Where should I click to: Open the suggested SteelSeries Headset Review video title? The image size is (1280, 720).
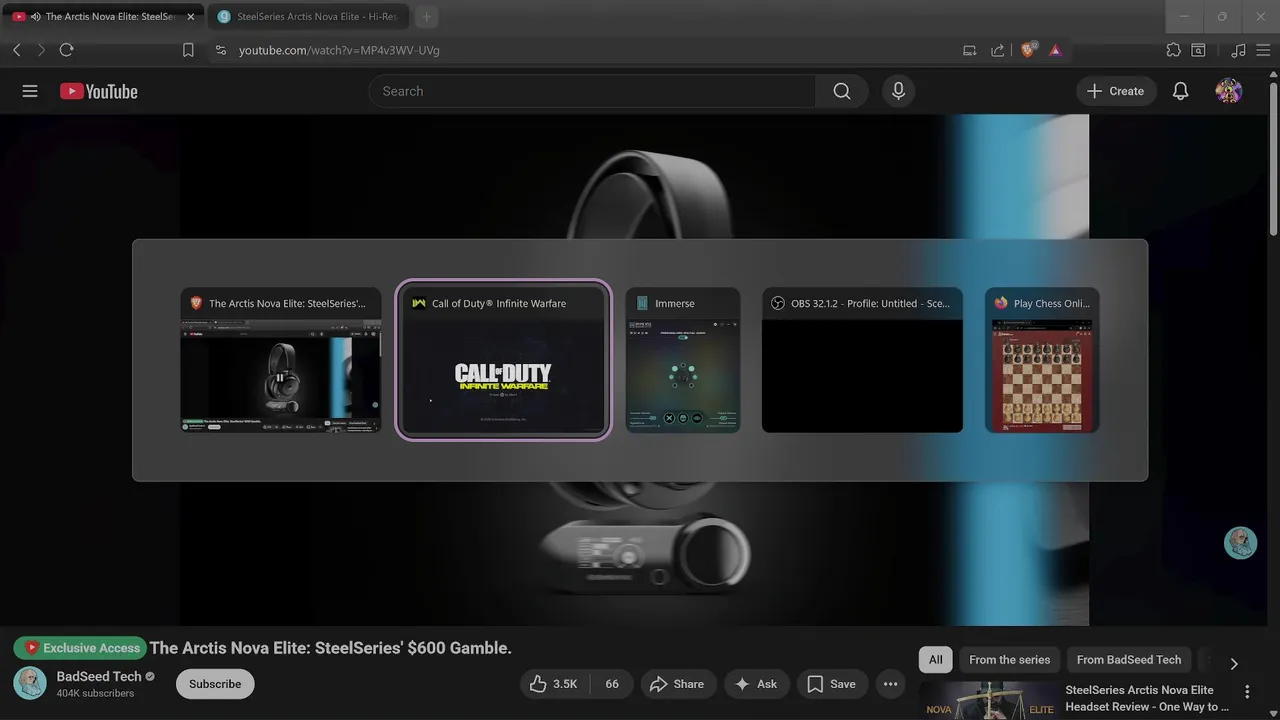tap(1147, 698)
